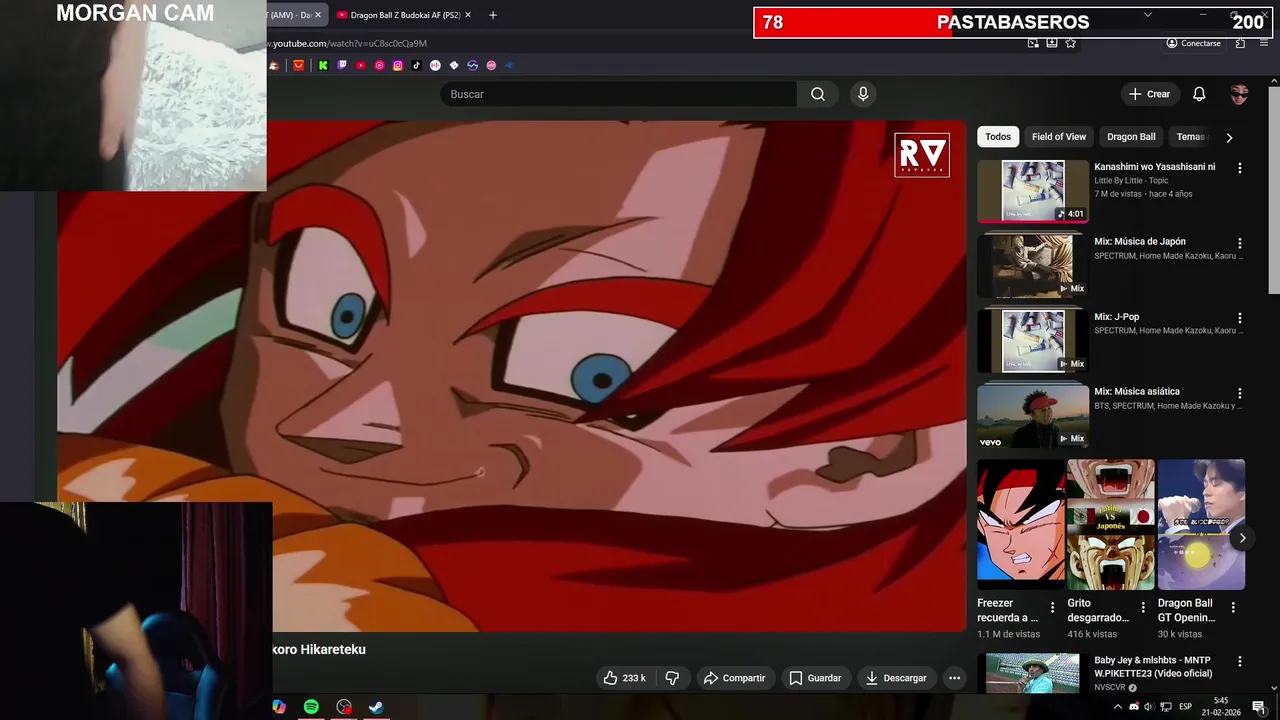Click the Descargar button

tap(896, 678)
